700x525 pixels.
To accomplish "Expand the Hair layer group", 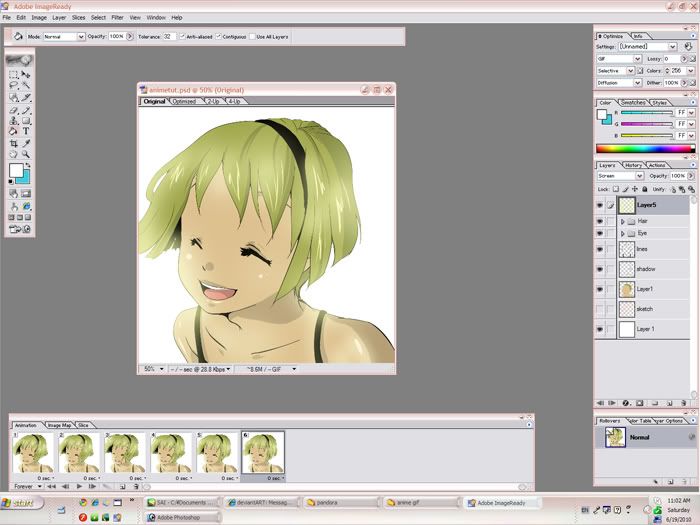I will (622, 221).
